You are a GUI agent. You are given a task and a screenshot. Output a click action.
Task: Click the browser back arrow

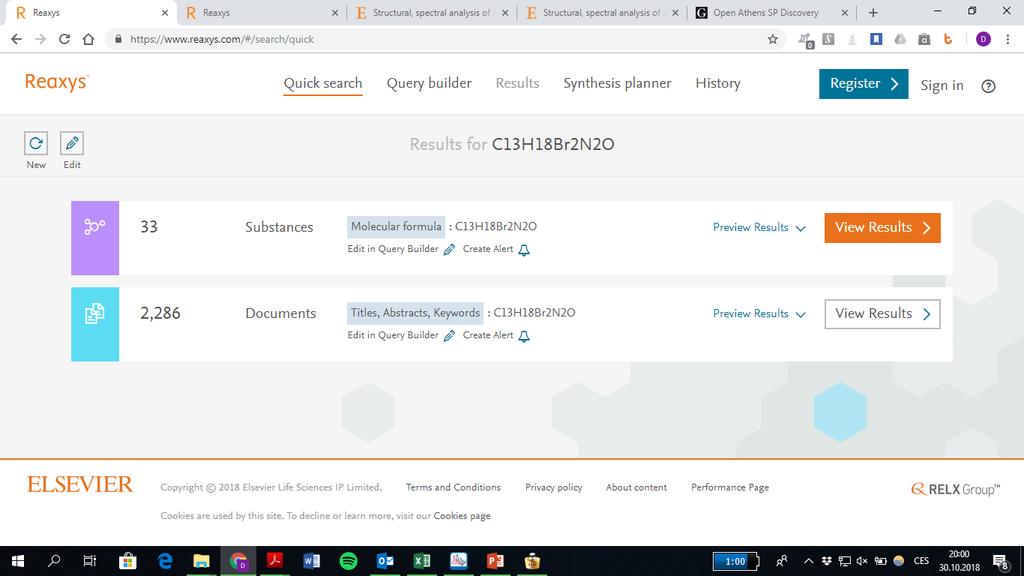[x=16, y=39]
